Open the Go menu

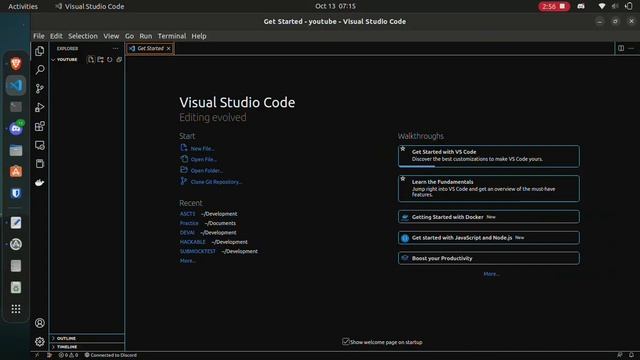point(129,36)
